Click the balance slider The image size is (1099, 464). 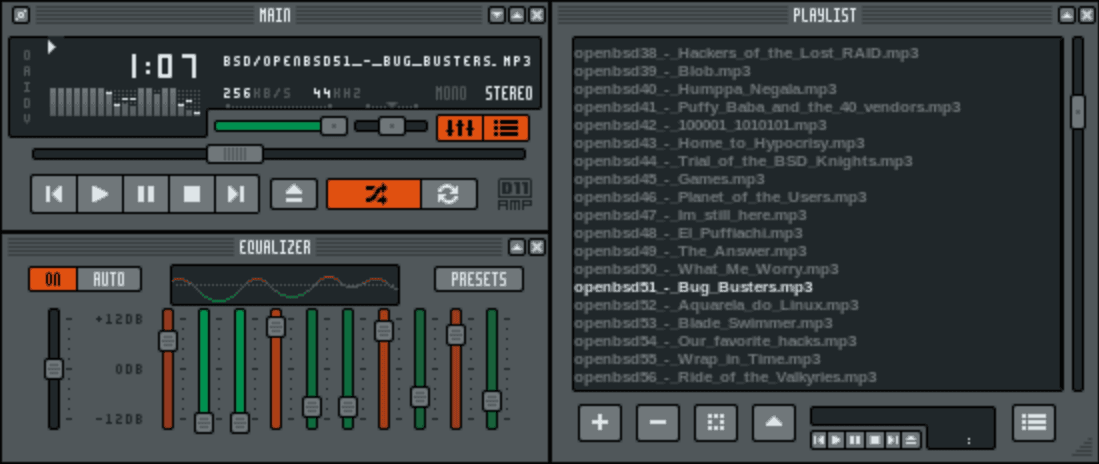tap(391, 126)
